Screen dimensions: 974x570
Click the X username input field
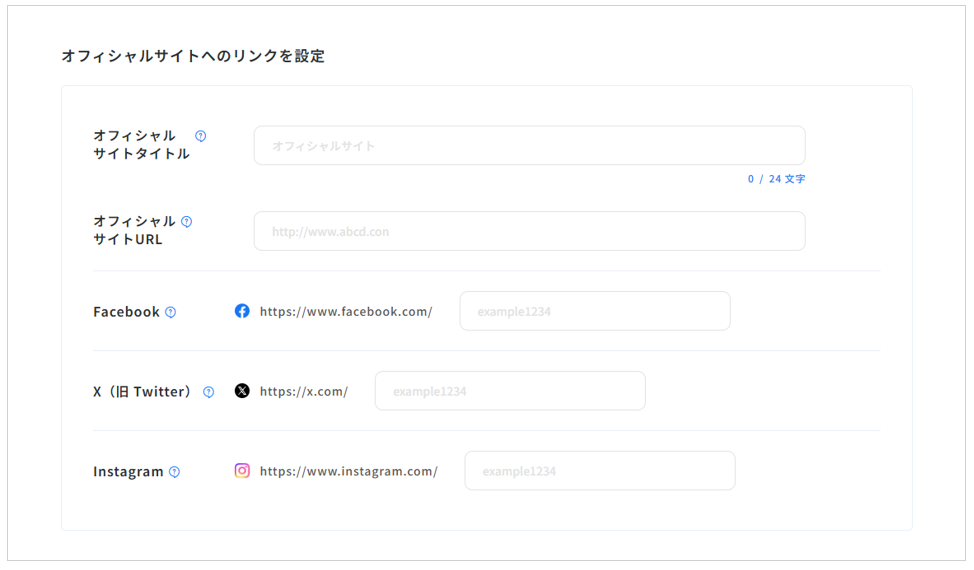coord(509,391)
